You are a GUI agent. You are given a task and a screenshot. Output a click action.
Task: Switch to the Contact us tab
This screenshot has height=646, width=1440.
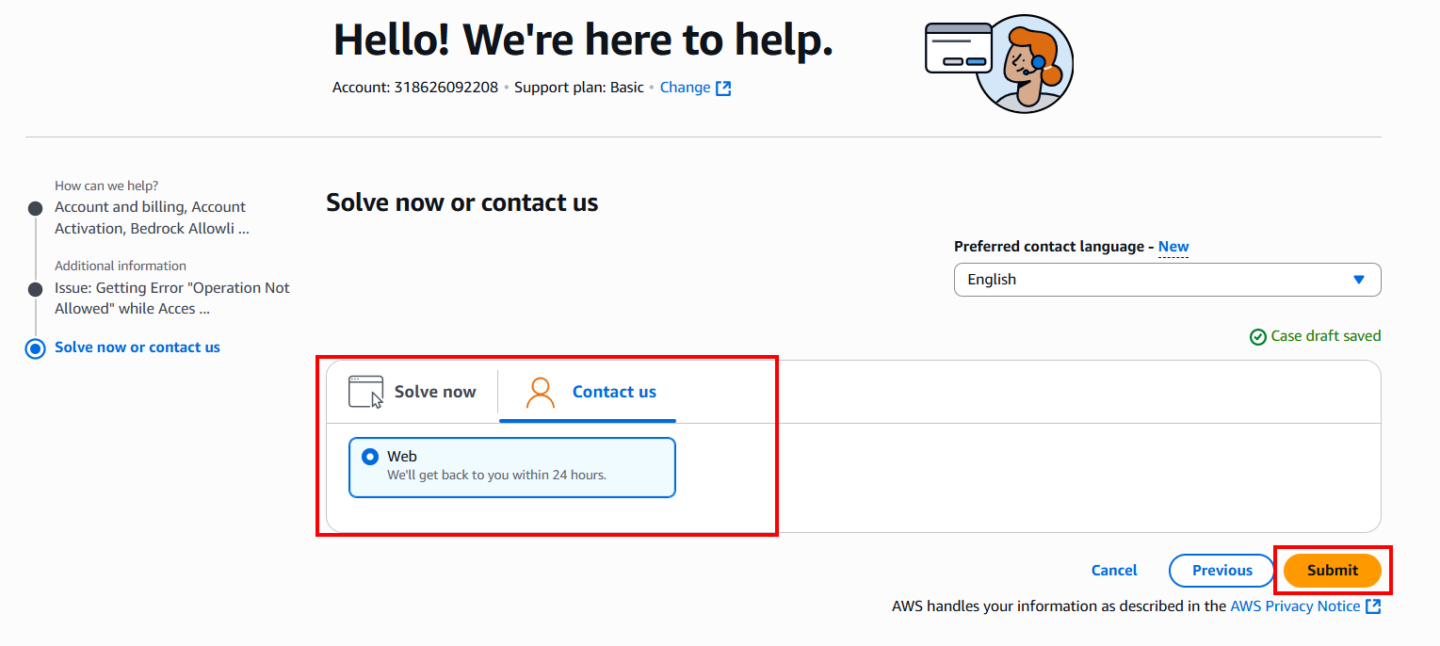pos(588,392)
